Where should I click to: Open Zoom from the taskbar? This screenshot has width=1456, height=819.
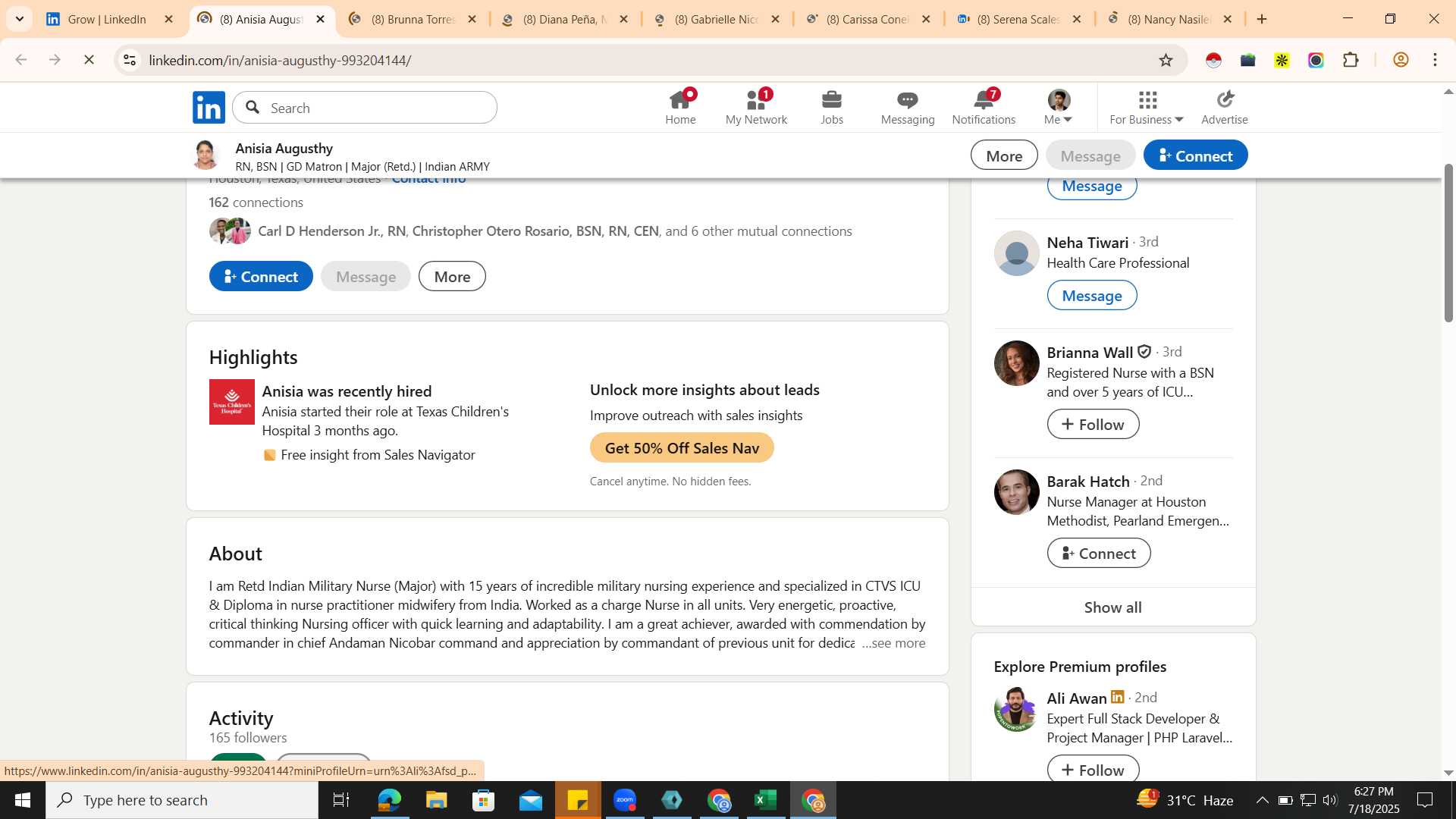625,800
